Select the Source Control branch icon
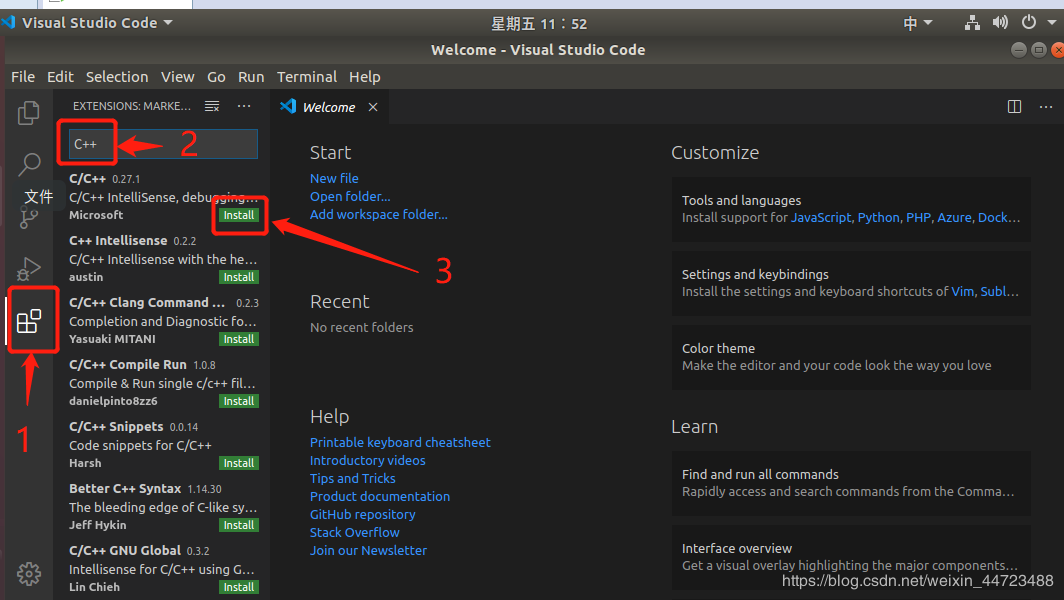Viewport: 1064px width, 600px height. pyautogui.click(x=28, y=217)
